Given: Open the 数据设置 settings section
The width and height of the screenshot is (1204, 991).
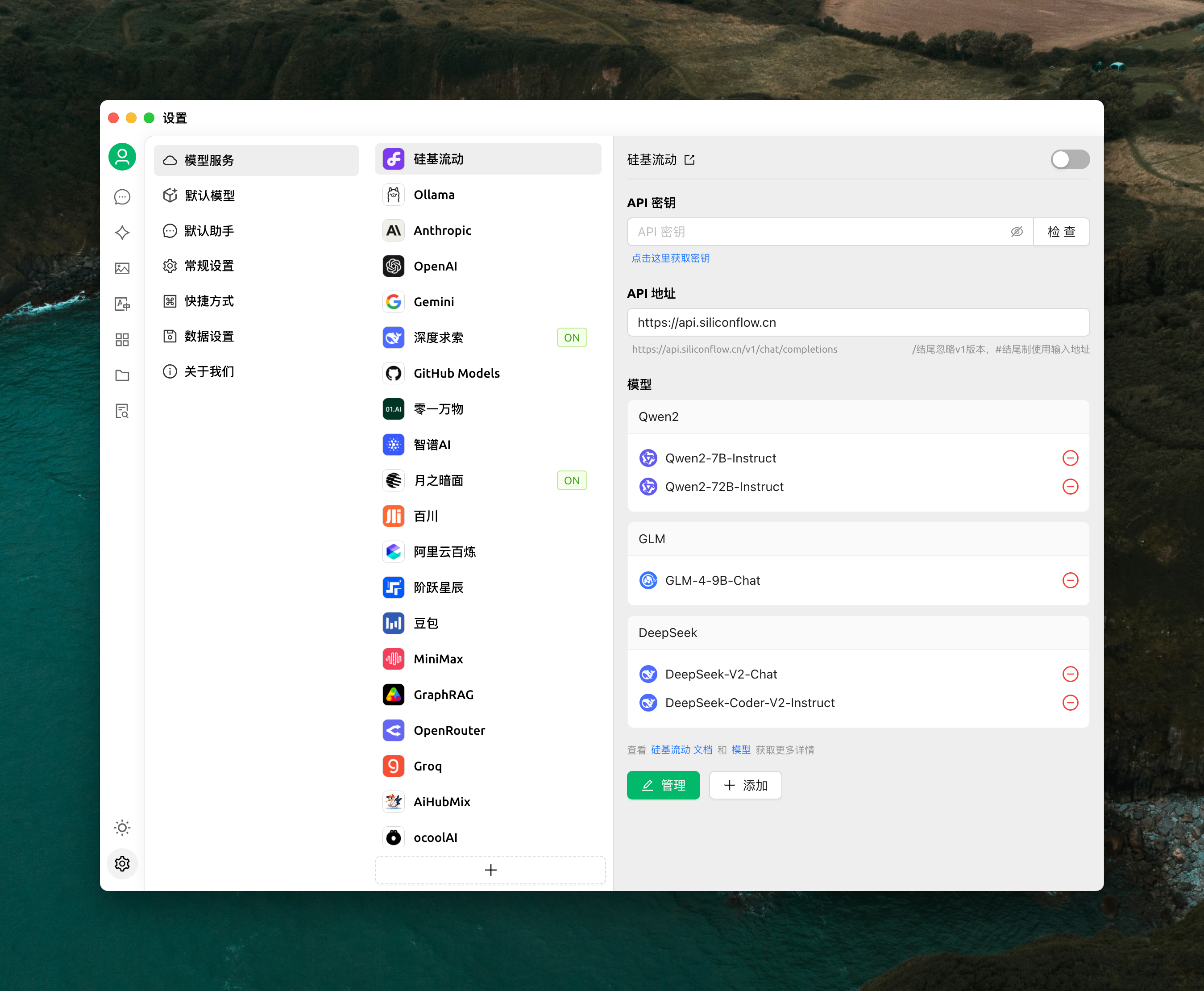Looking at the screenshot, I should (256, 336).
